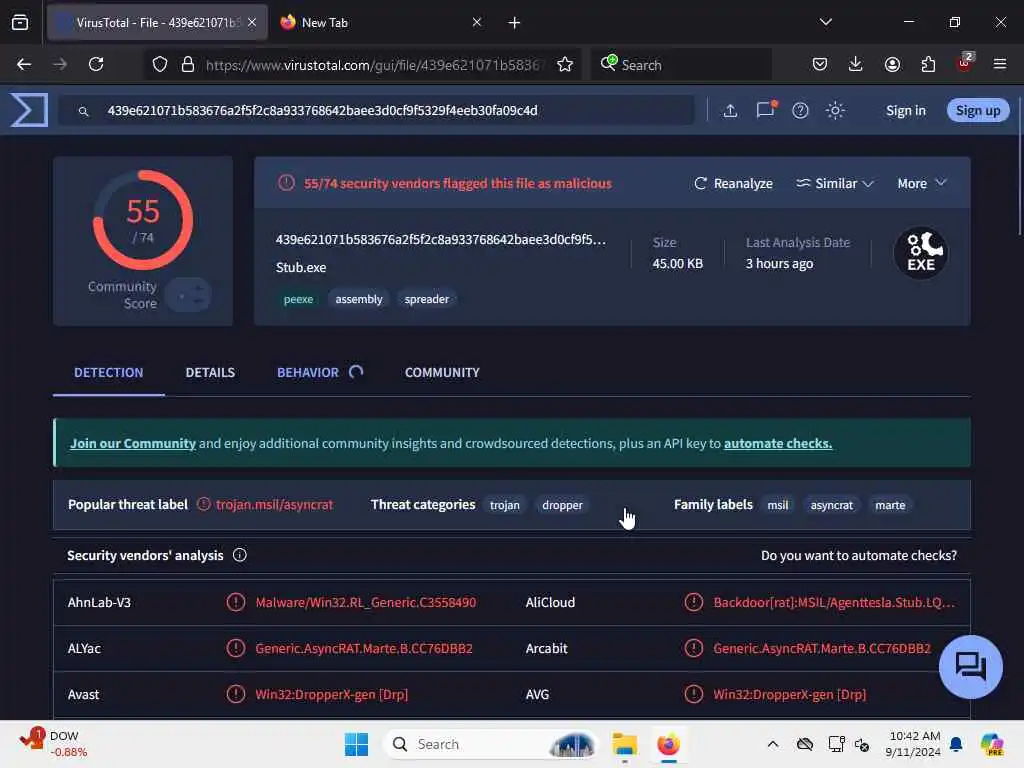Open the extensions puzzle icon
The height and width of the screenshot is (768, 1024).
[x=928, y=64]
